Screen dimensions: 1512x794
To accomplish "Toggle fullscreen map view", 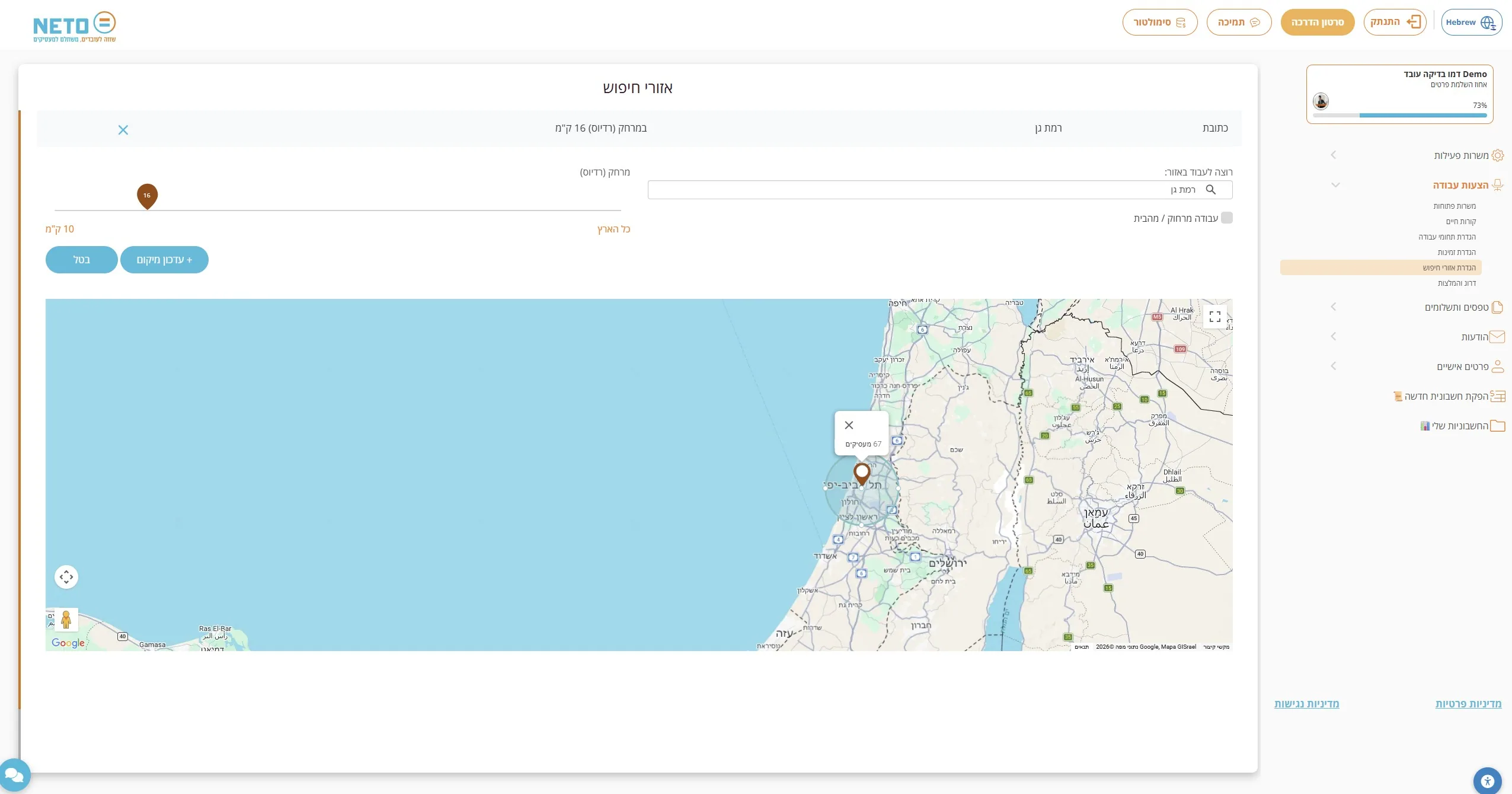I will (x=1214, y=317).
